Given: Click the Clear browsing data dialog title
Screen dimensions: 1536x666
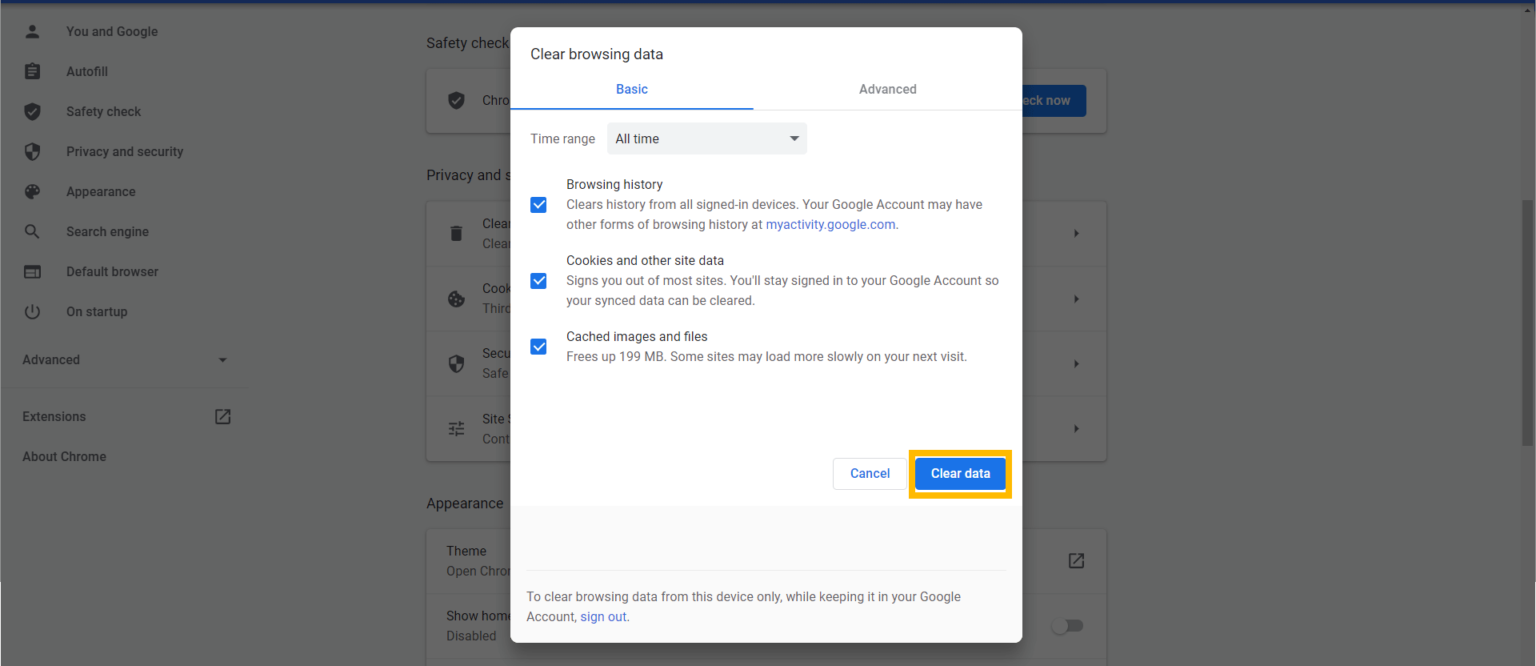Looking at the screenshot, I should pyautogui.click(x=596, y=54).
